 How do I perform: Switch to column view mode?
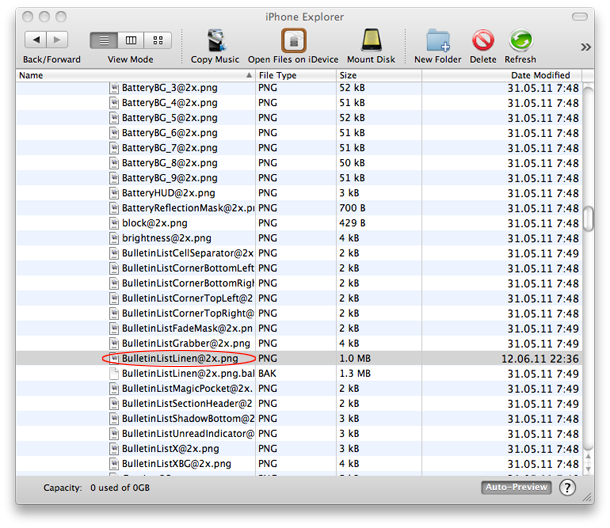tap(131, 41)
